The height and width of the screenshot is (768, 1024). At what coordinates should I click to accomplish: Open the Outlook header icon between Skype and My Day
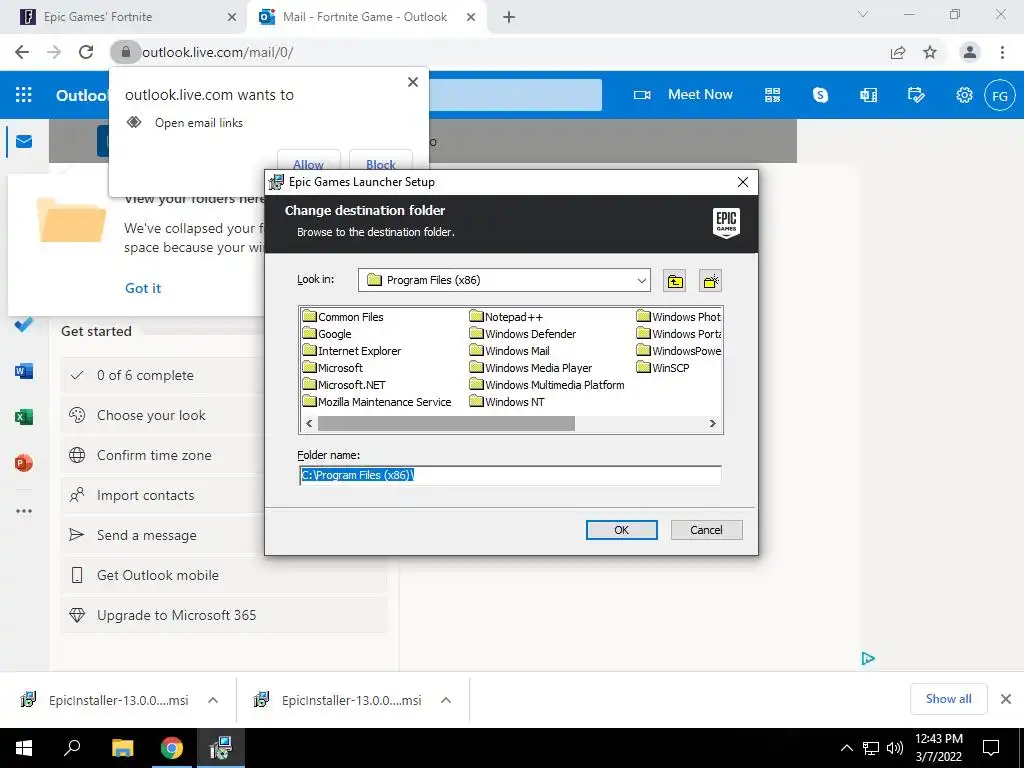(868, 95)
